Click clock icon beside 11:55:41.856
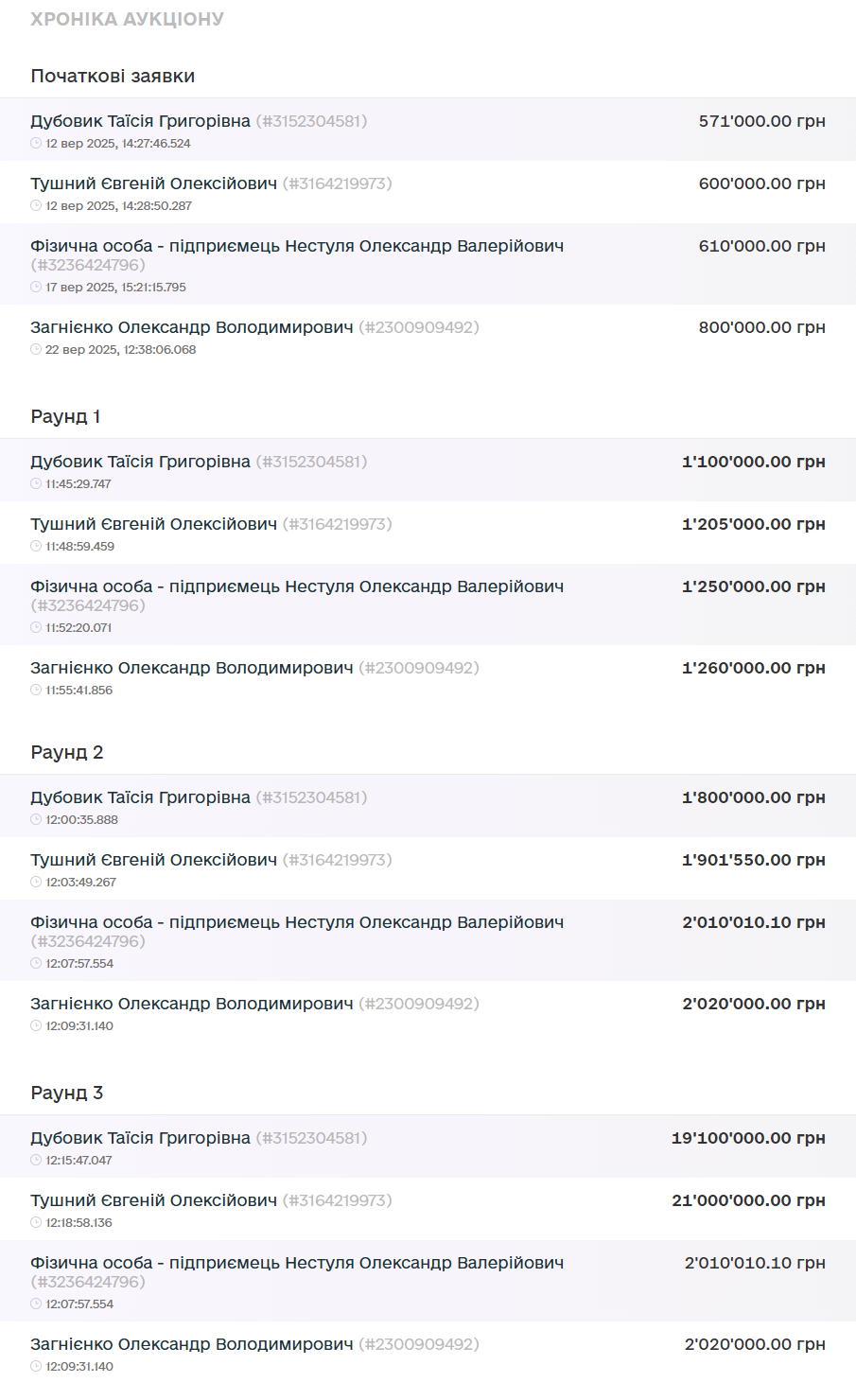The height and width of the screenshot is (1400, 856). click(36, 691)
